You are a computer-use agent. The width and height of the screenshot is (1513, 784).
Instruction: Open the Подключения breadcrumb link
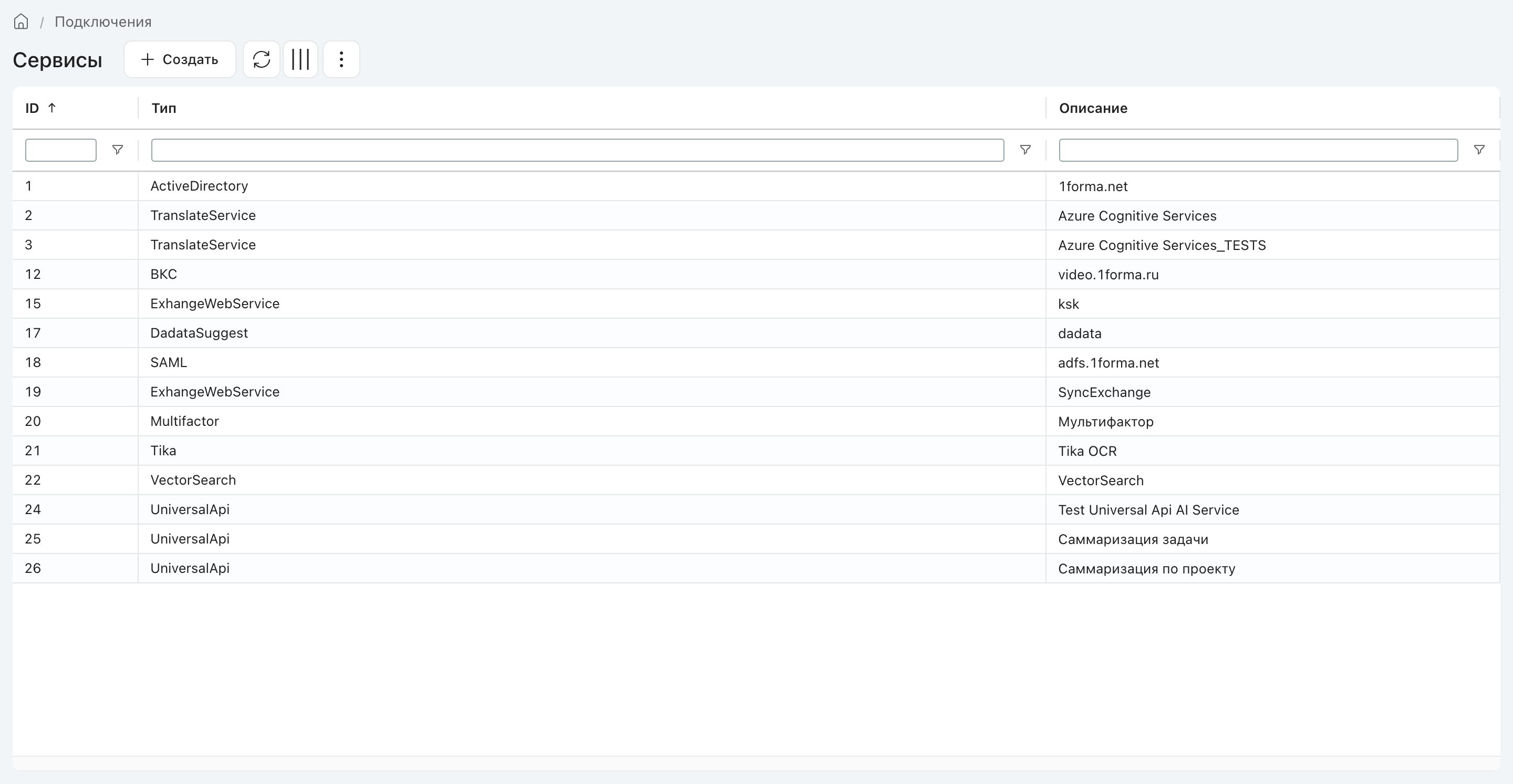click(103, 22)
